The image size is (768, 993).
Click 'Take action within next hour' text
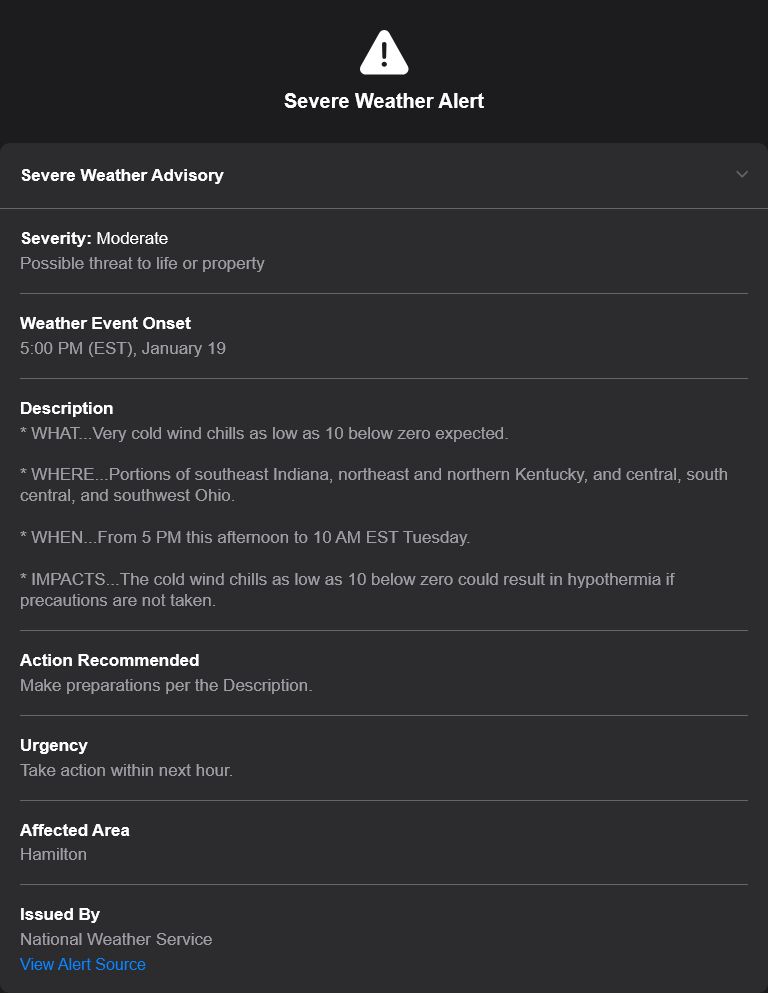126,770
